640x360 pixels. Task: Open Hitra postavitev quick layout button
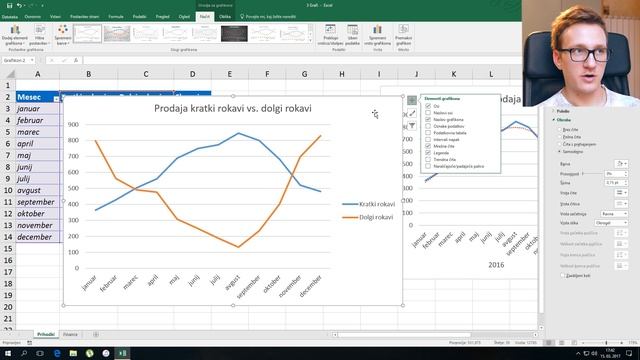pos(39,35)
